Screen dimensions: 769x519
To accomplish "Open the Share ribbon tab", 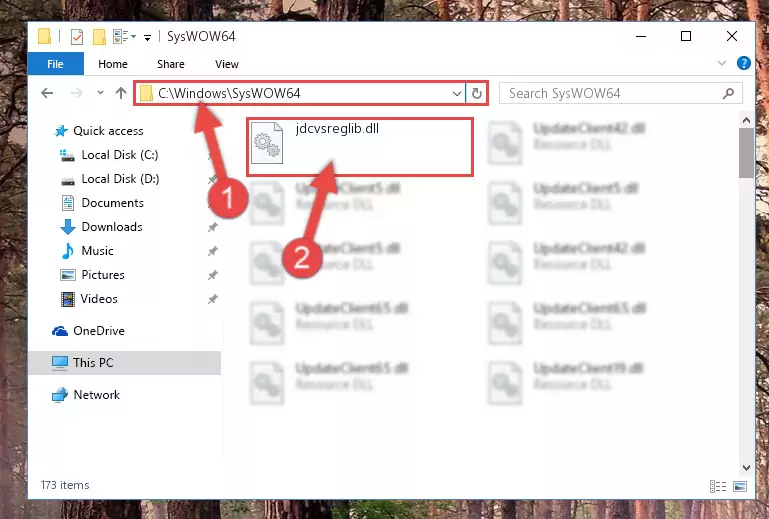I will click(x=171, y=64).
